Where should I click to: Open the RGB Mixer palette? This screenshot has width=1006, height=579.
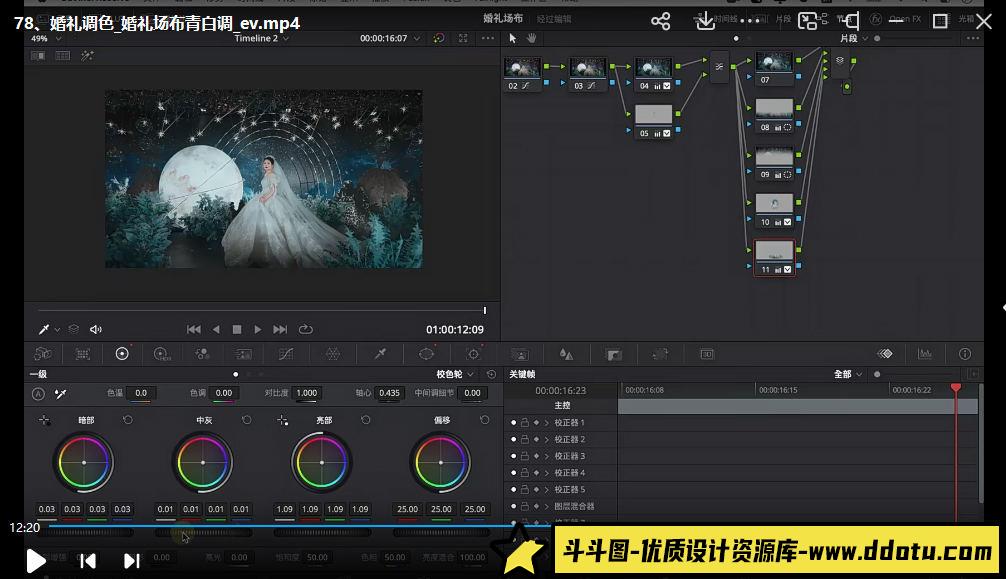202,354
